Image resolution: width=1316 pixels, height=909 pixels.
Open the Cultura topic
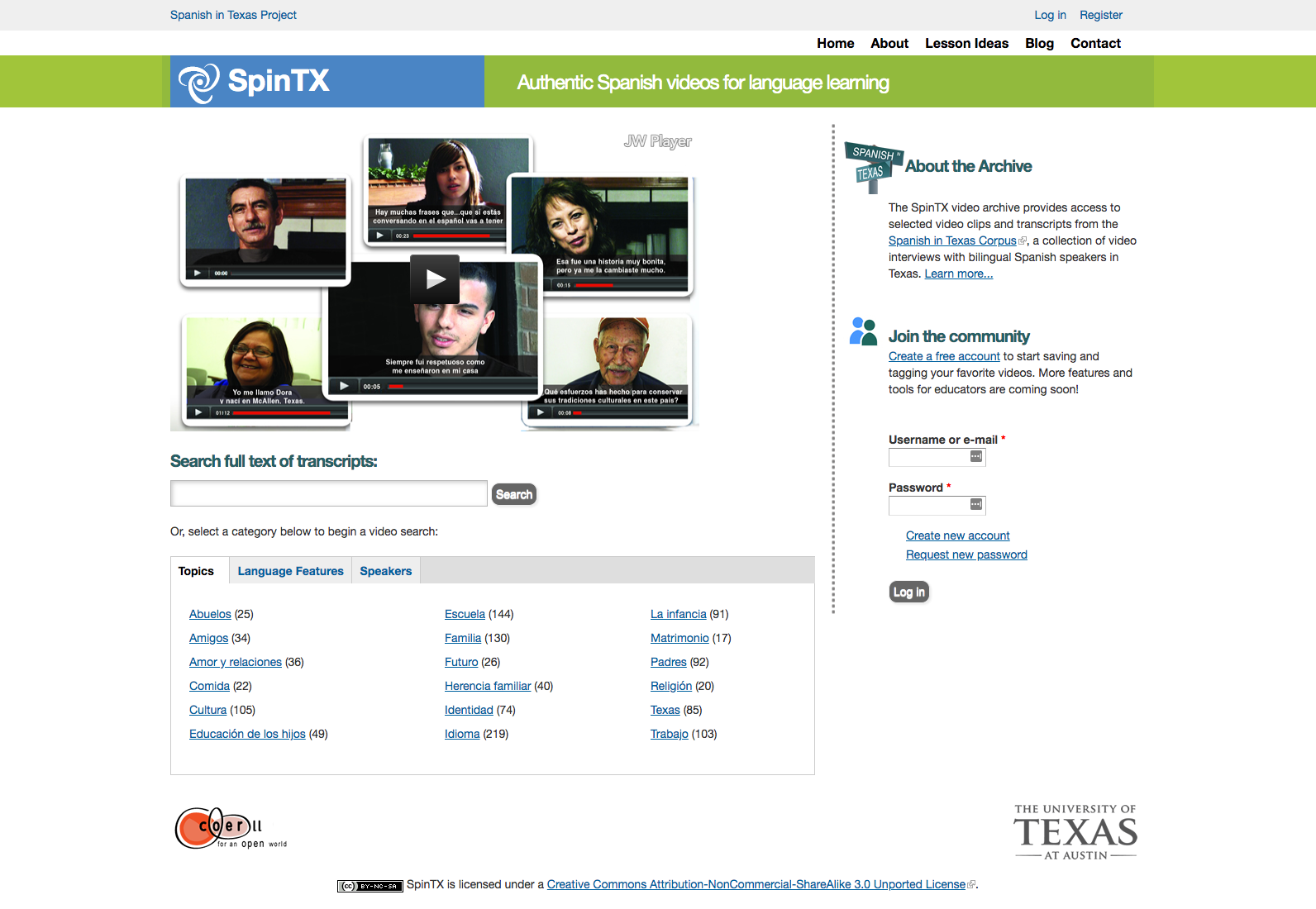coord(207,710)
